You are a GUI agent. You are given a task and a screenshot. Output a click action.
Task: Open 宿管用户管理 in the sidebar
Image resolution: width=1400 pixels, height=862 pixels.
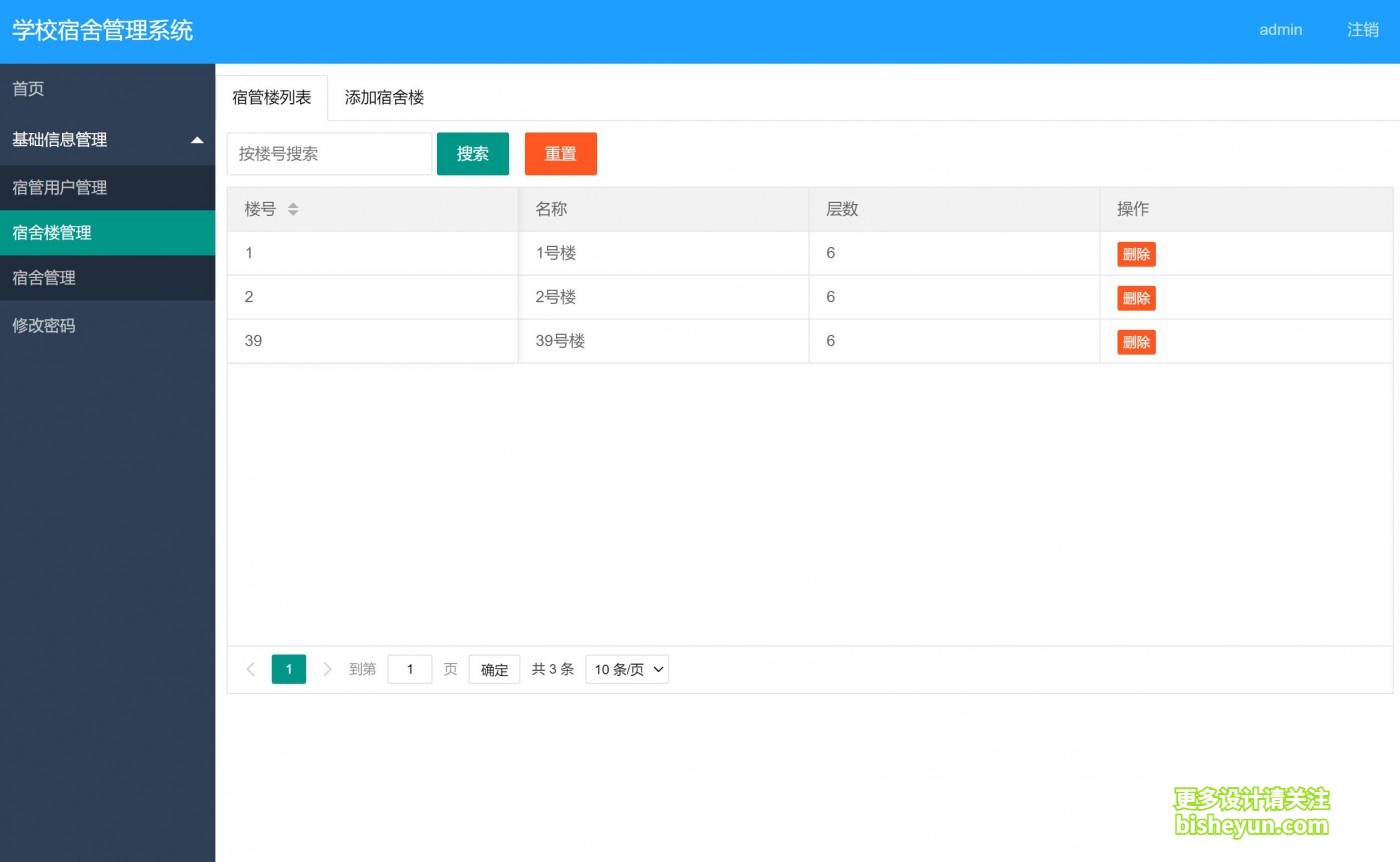click(x=107, y=187)
